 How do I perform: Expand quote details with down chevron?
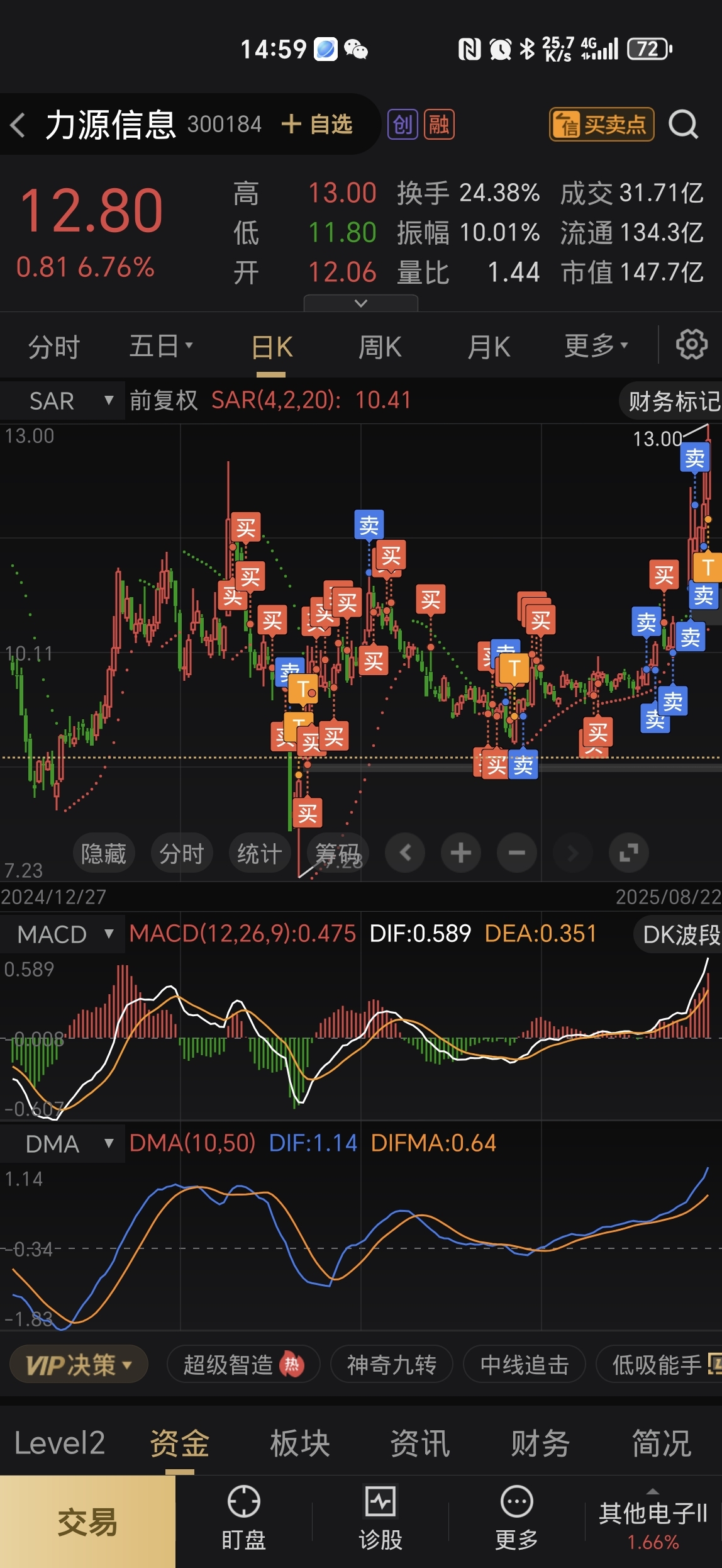point(360,303)
